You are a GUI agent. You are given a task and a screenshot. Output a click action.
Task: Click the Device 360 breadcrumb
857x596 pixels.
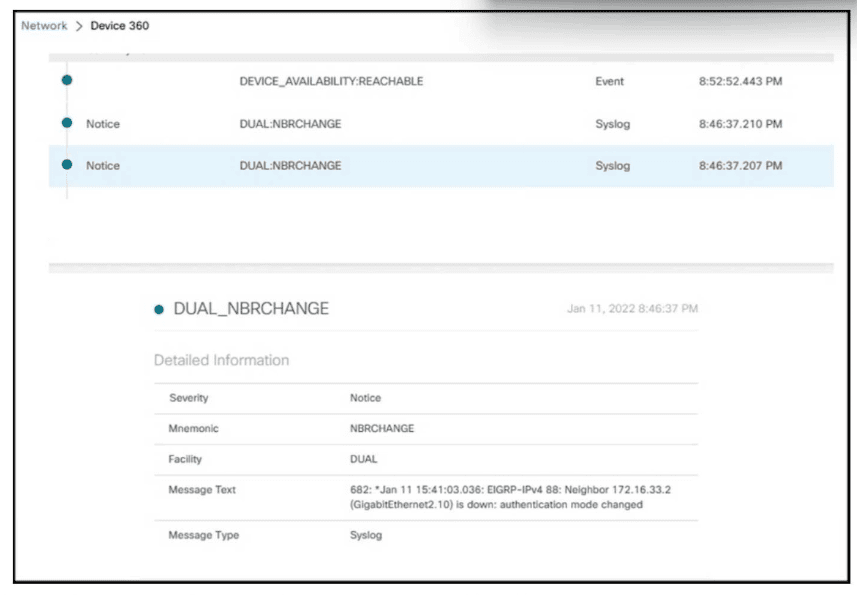[119, 25]
